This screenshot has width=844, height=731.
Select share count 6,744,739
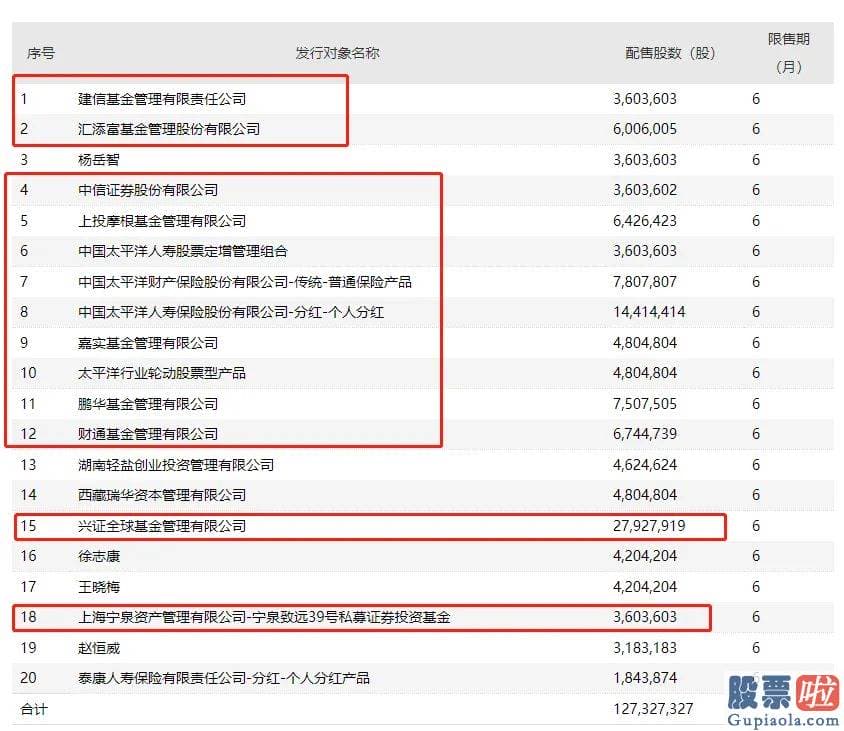point(645,434)
